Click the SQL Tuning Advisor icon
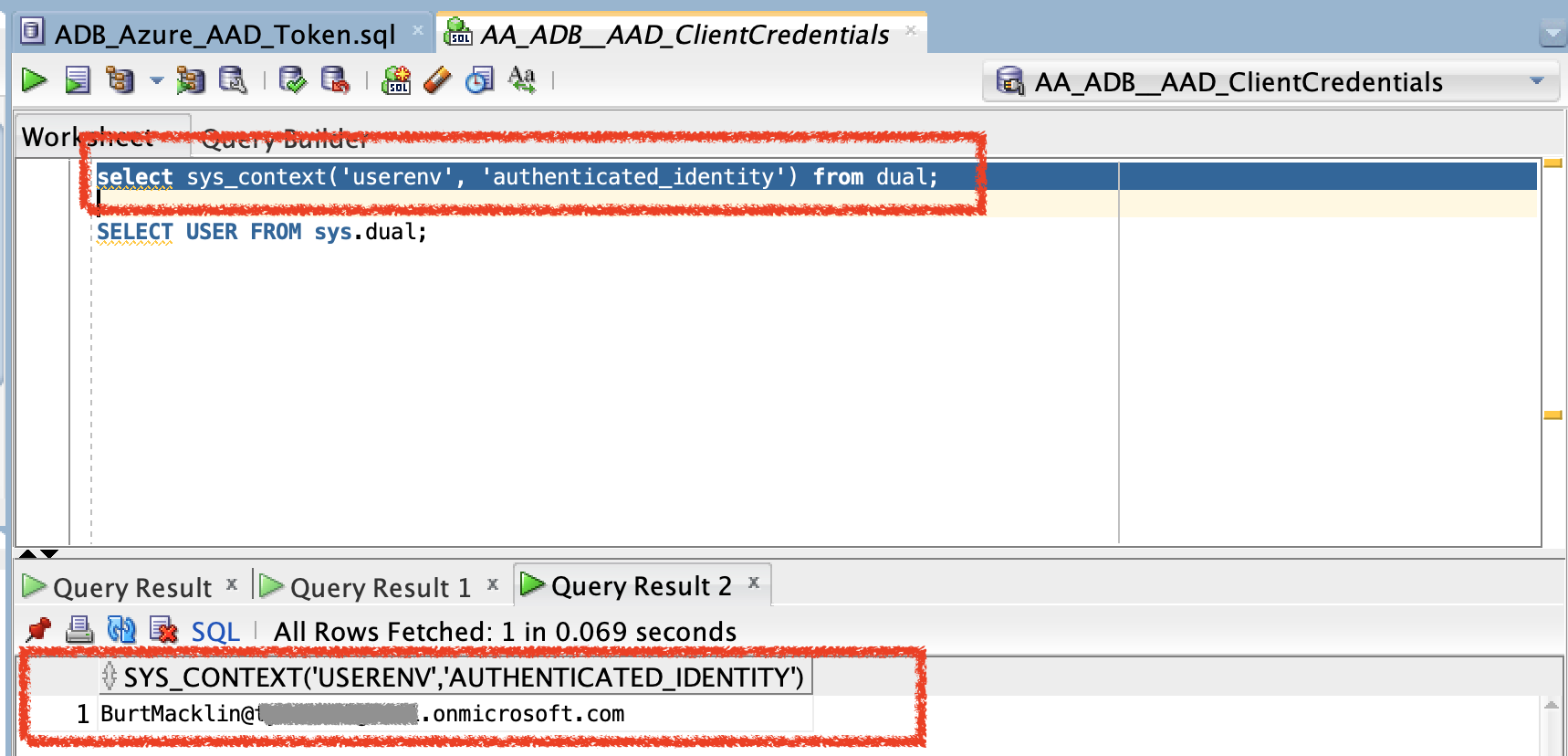 [x=234, y=80]
